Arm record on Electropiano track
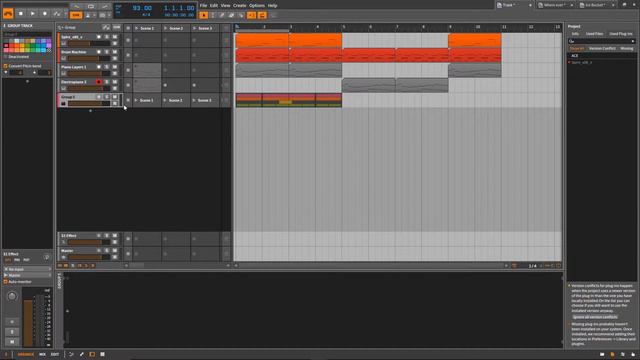The image size is (640, 360). click(x=99, y=82)
